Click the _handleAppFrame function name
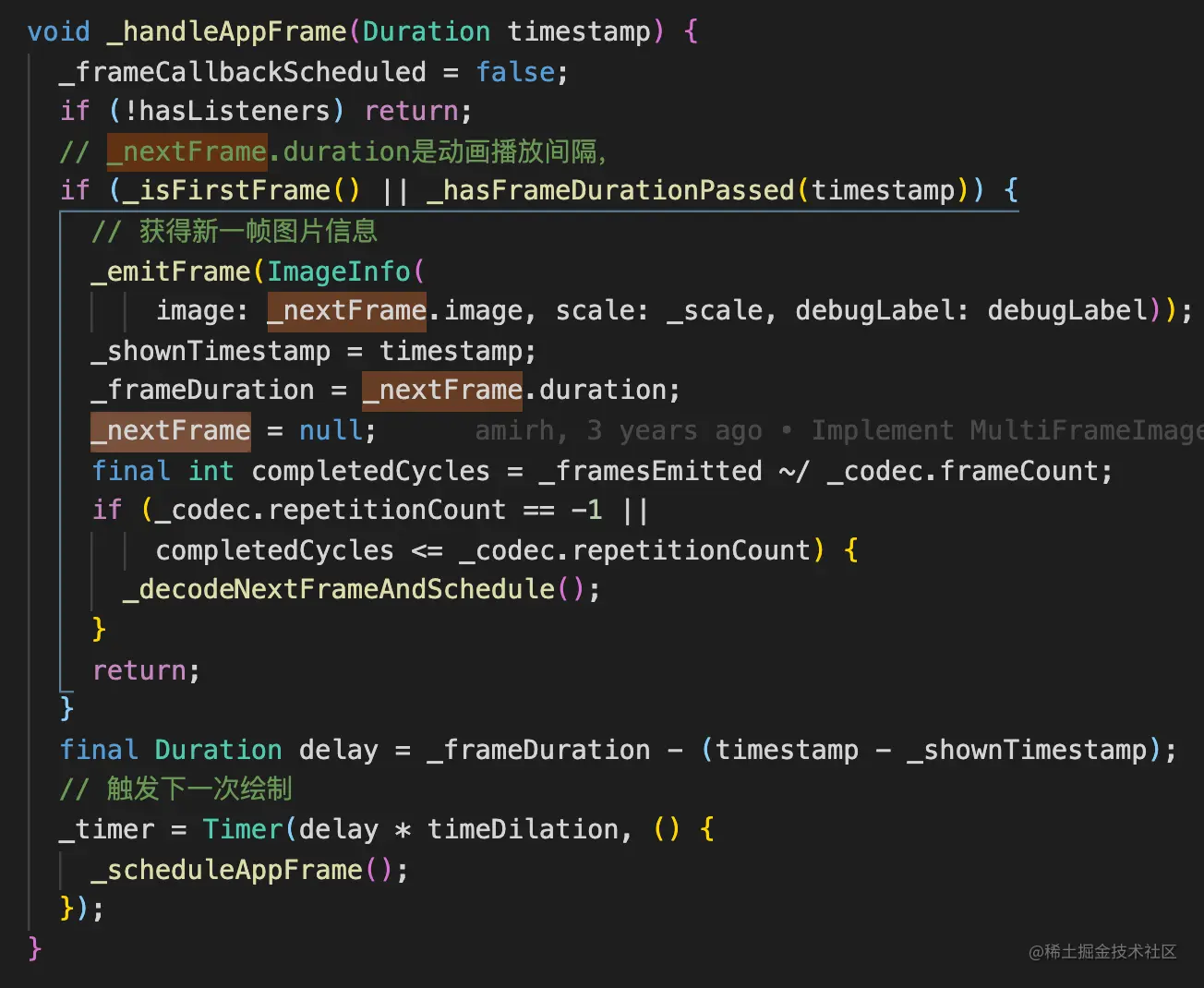 226,31
